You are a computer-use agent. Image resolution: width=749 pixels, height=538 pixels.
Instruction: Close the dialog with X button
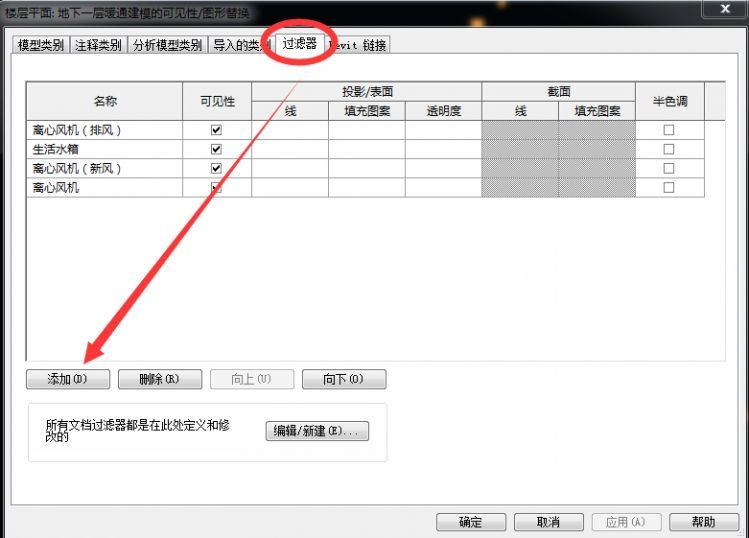point(725,9)
